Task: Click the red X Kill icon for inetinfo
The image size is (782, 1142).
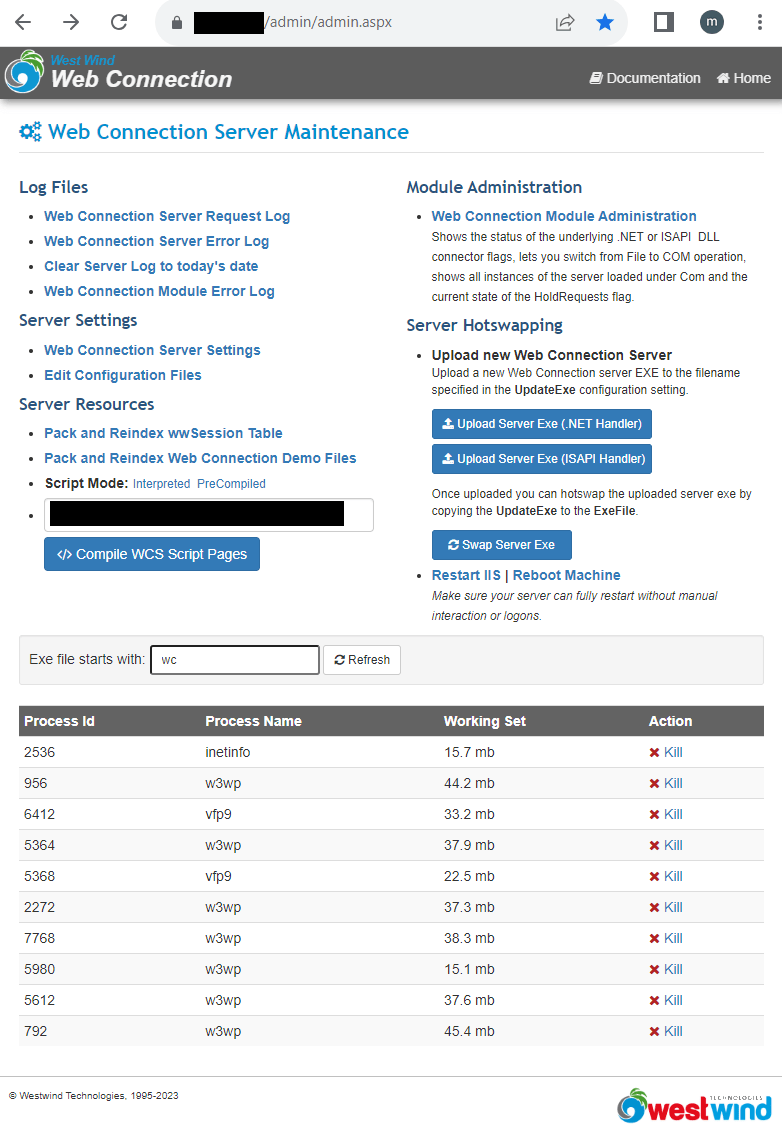Action: 654,753
